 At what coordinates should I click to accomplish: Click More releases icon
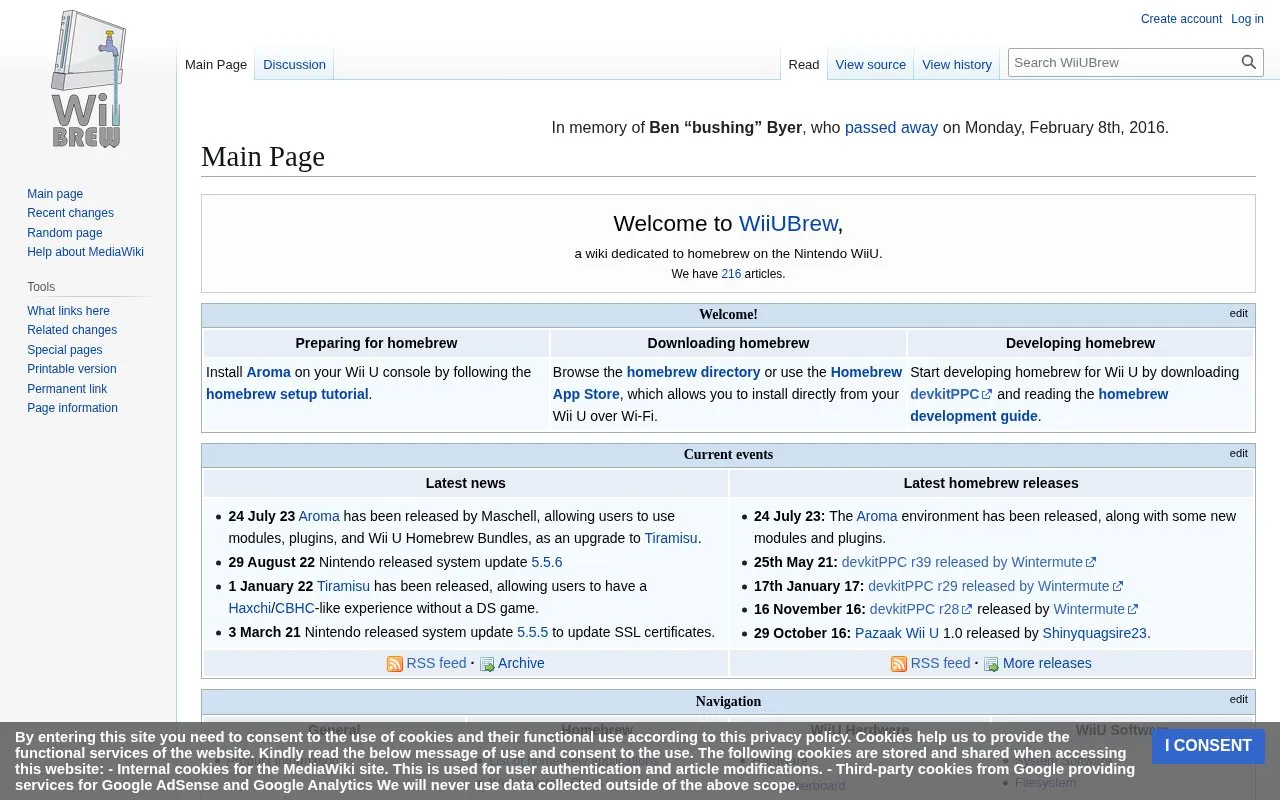click(x=991, y=664)
